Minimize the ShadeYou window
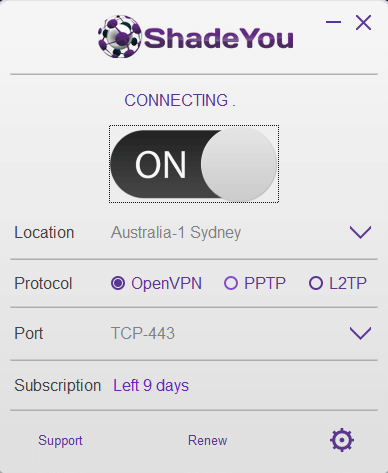The height and width of the screenshot is (473, 388). click(x=333, y=22)
